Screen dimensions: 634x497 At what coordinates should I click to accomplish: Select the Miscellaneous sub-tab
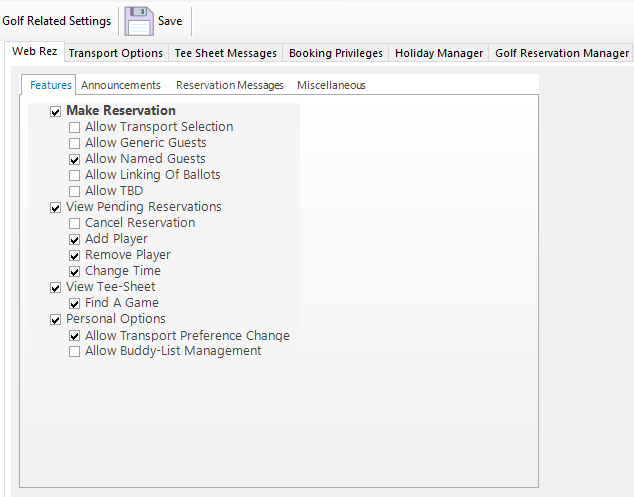(x=331, y=85)
